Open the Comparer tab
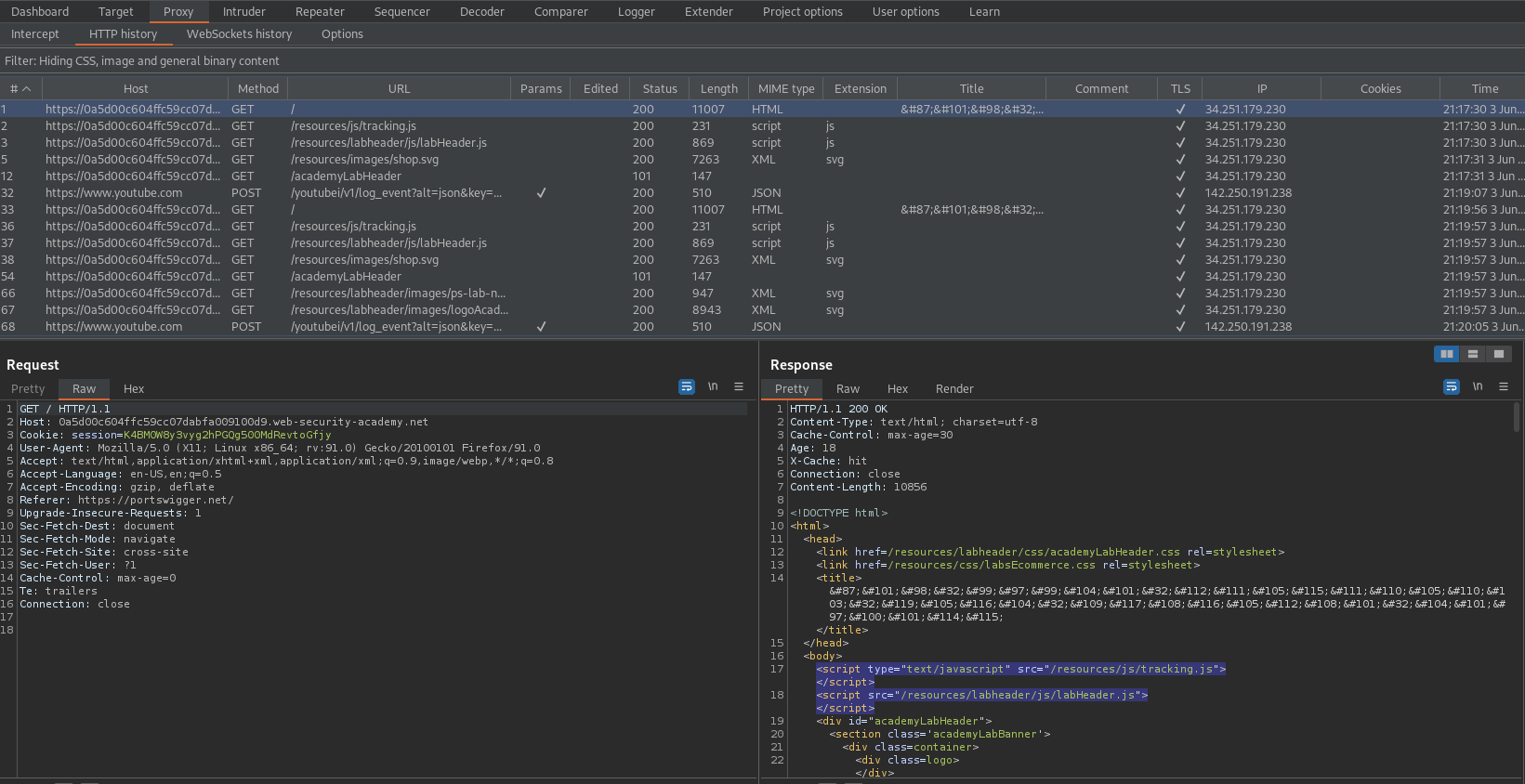Viewport: 1525px width, 784px height. [561, 11]
